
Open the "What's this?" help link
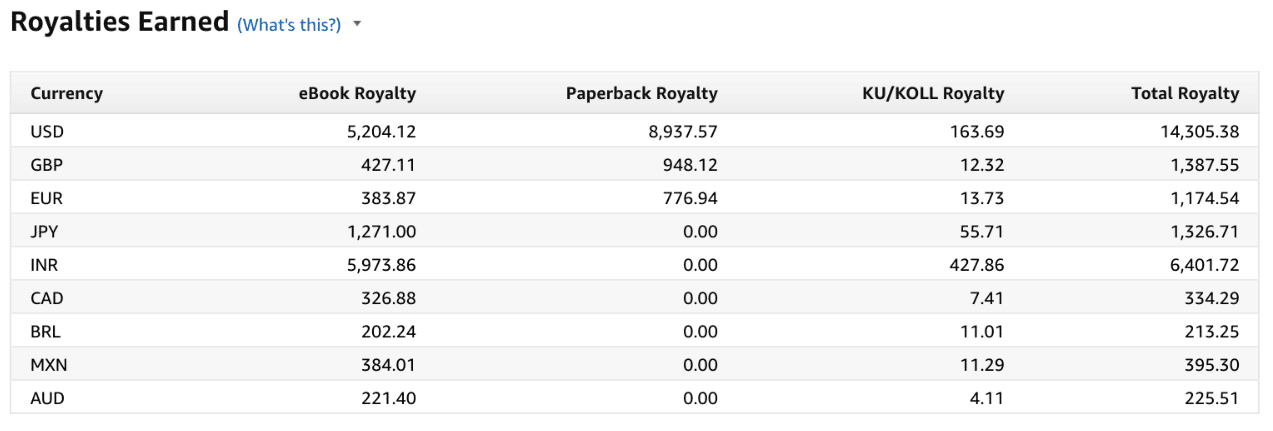tap(289, 24)
